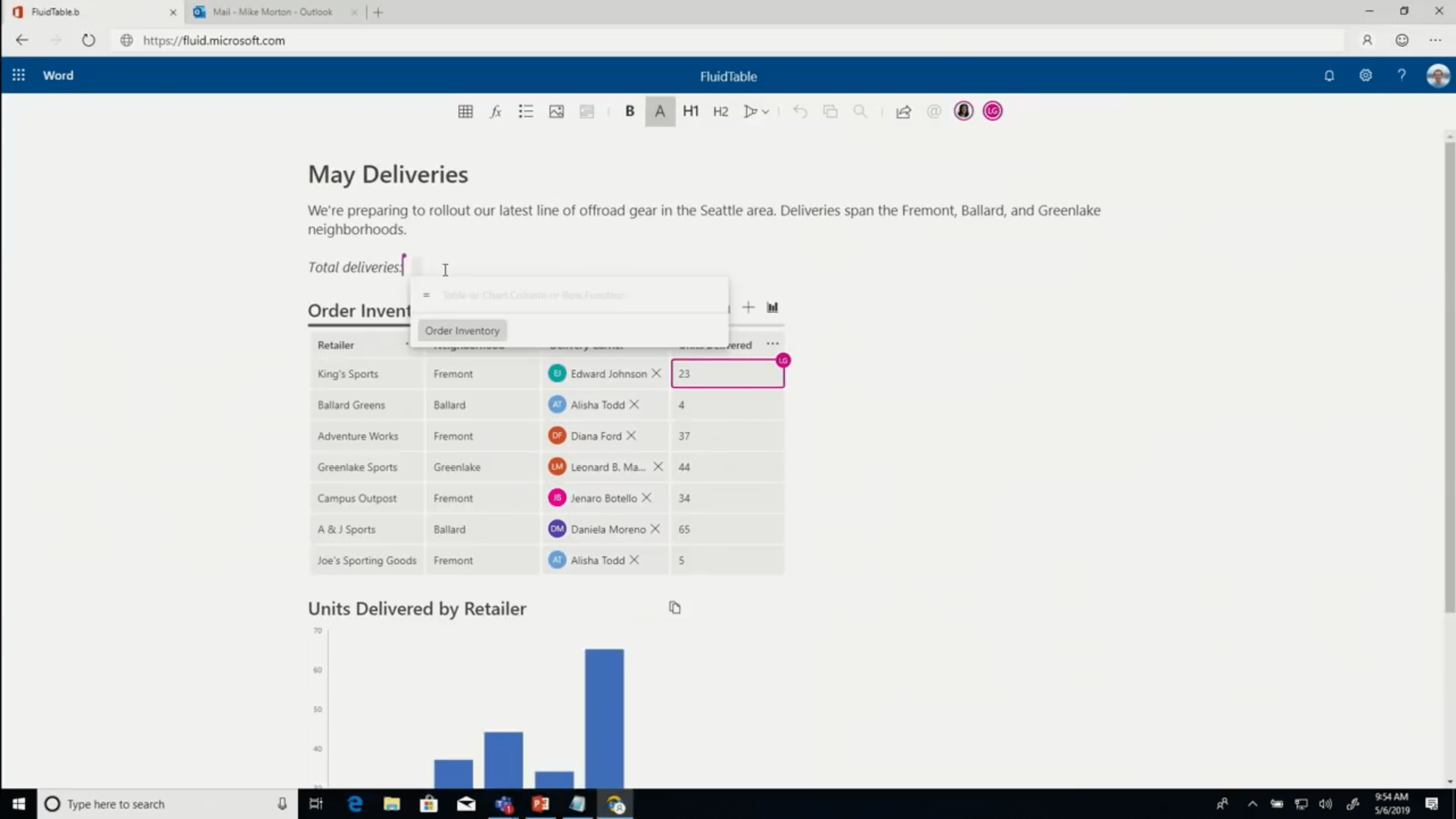Open the Action Center notifications icon
This screenshot has width=1456, height=819.
click(x=1432, y=804)
